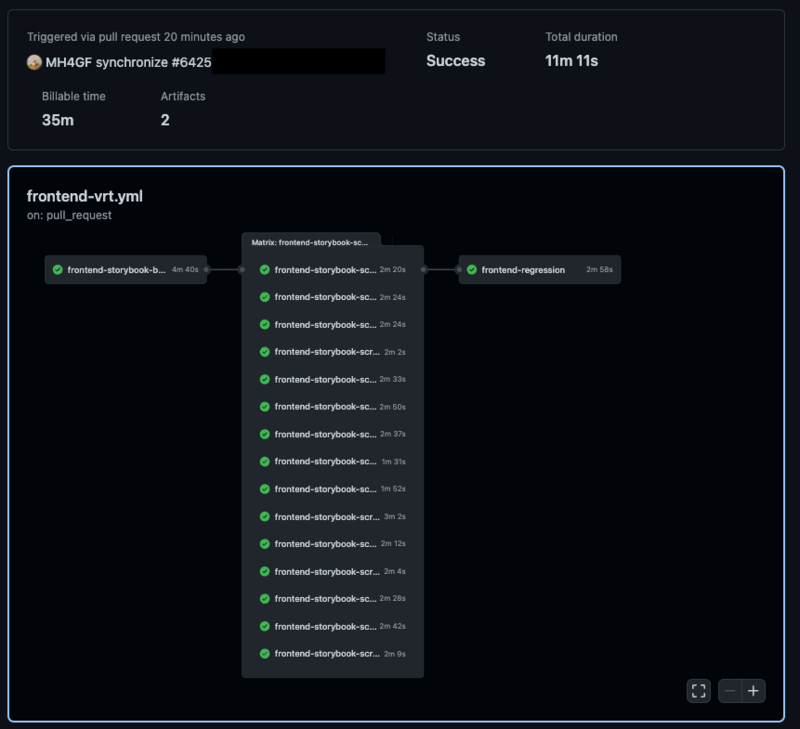Viewport: 800px width, 729px height.
Task: Click the checkmark next to the 1m 31s job
Action: pos(264,461)
